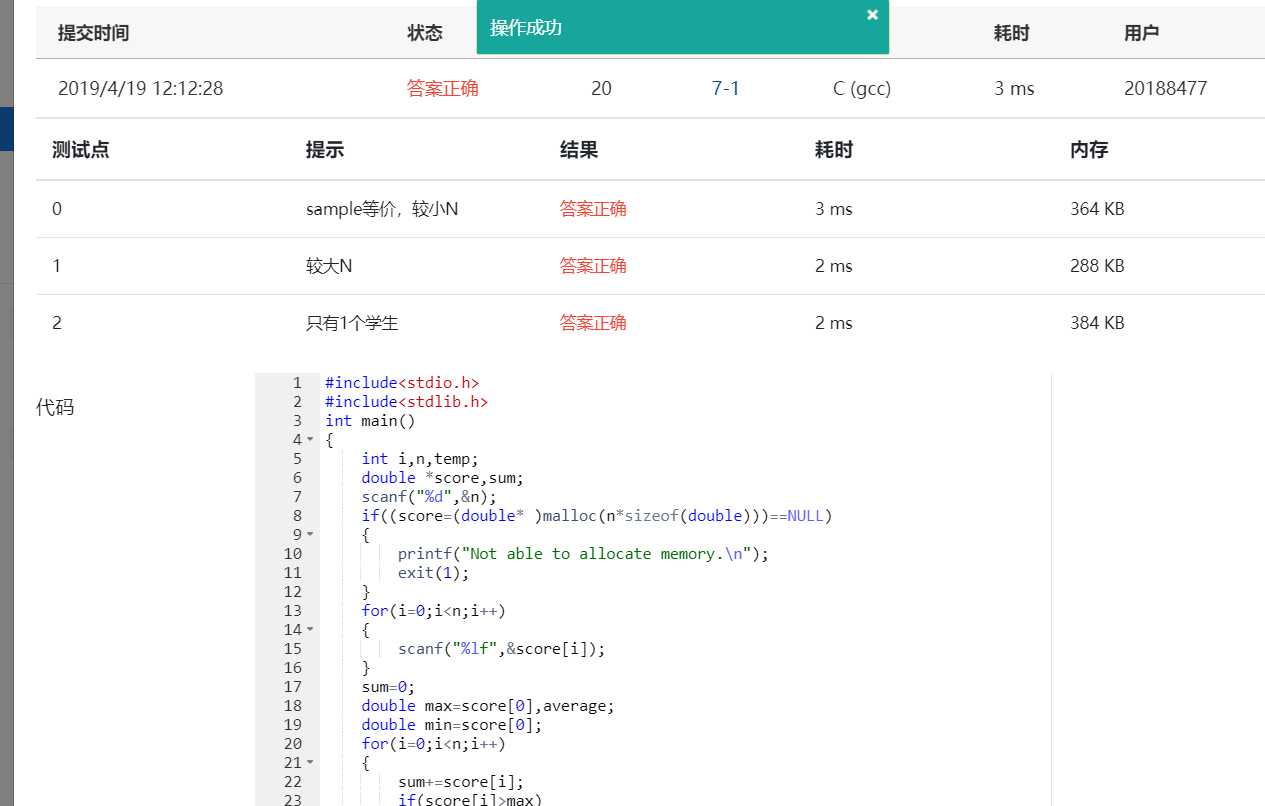Screen dimensions: 1265x806
Task: Collapse code block at line 21
Action: (310, 763)
